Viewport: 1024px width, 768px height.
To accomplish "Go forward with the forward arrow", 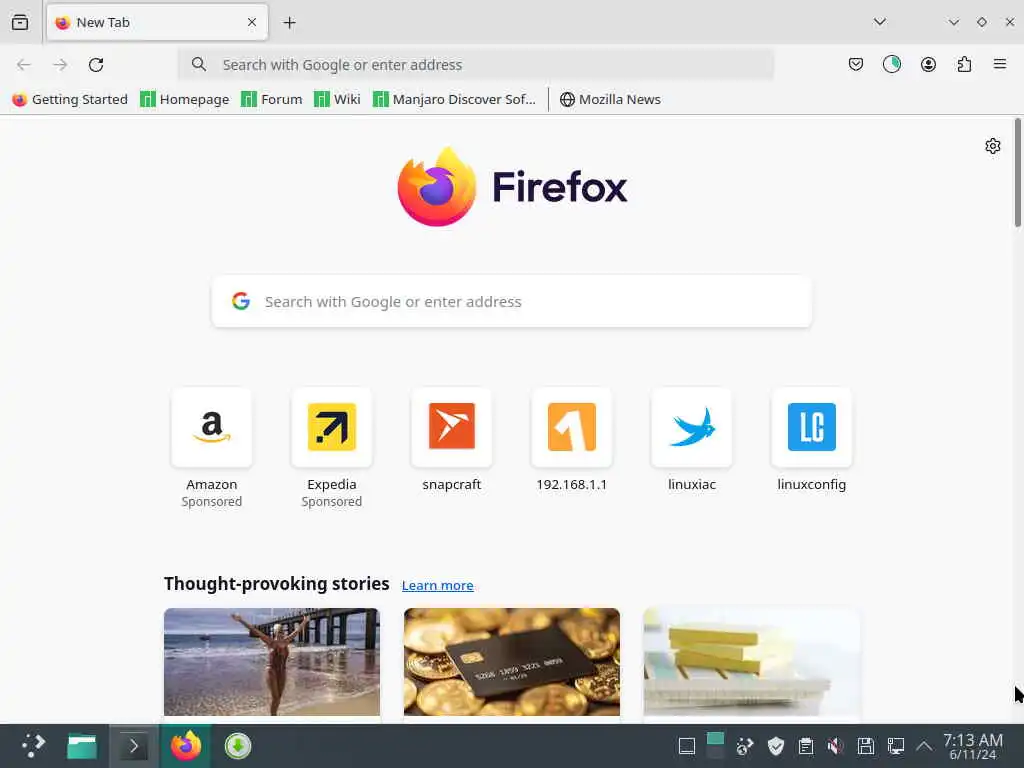I will pos(60,65).
